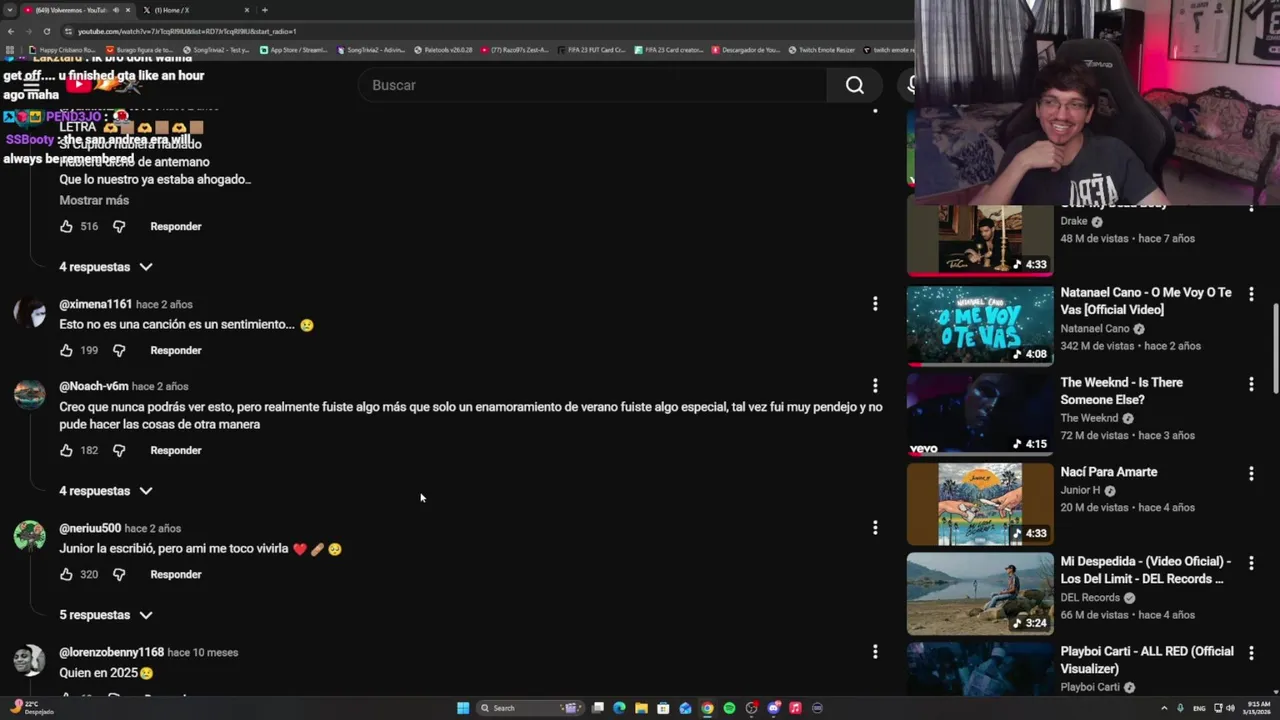Screen dimensions: 1280x720
Task: Click @Noach-v6m profile avatar
Action: point(29,394)
